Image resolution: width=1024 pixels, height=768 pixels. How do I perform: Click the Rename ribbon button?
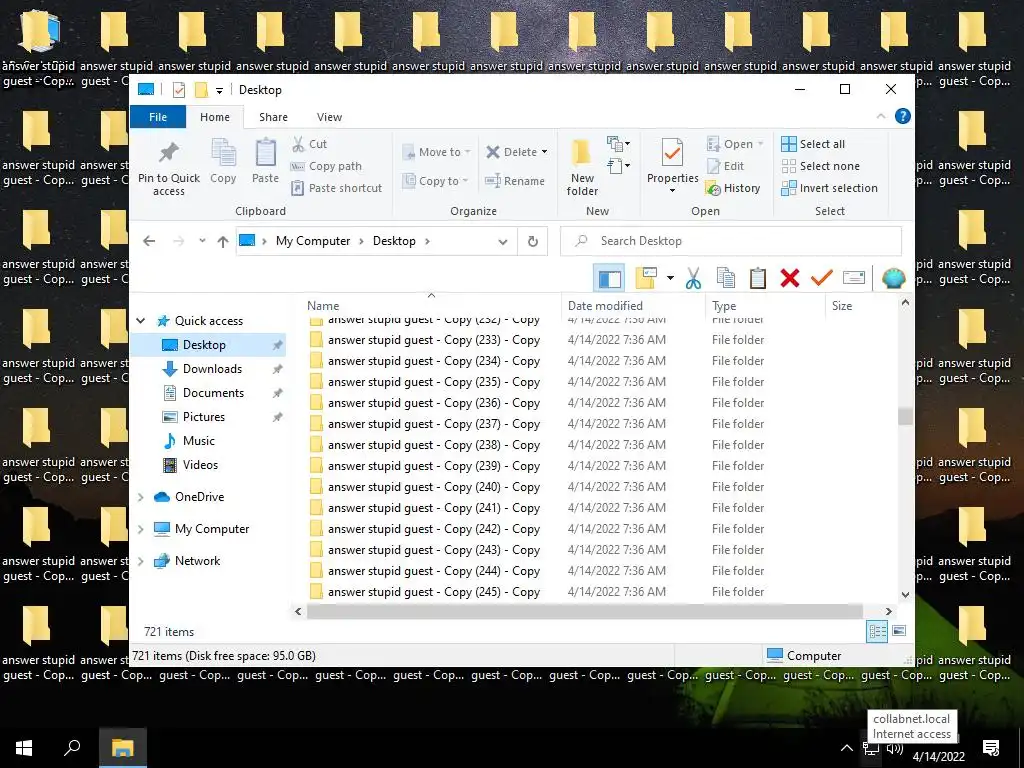pos(515,181)
